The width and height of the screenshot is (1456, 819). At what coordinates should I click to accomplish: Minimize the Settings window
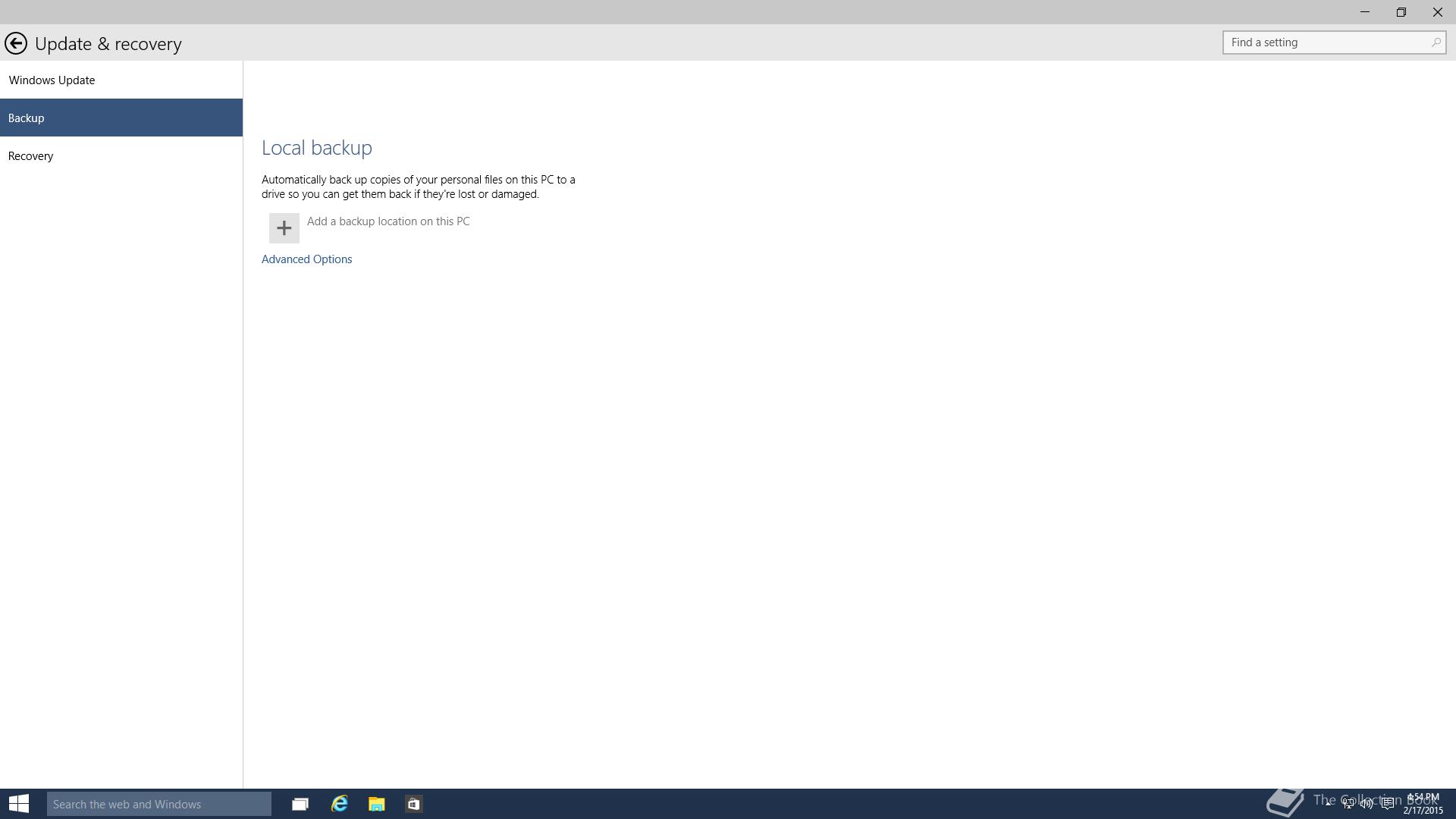coord(1365,12)
